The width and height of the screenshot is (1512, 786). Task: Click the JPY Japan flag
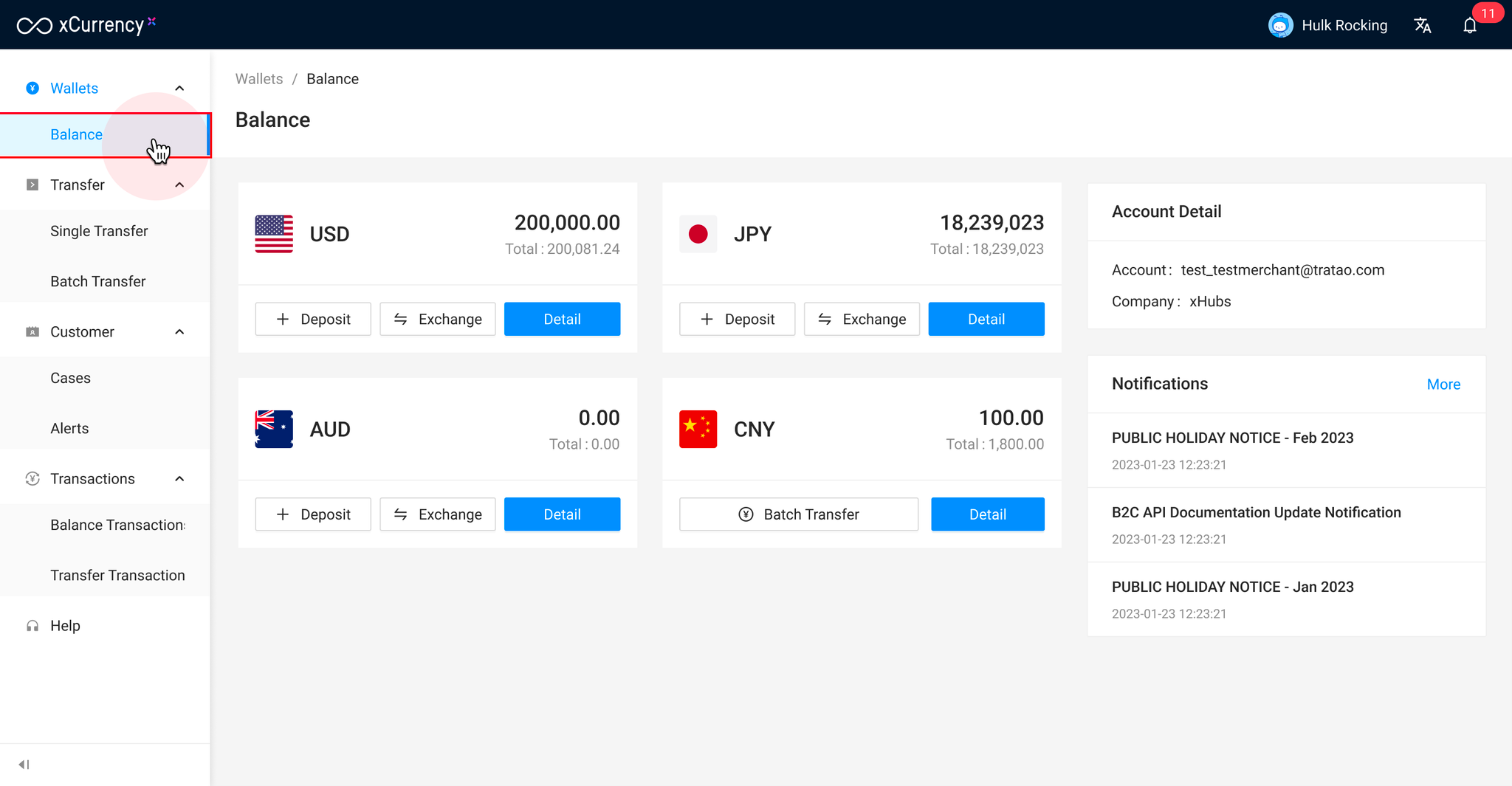click(x=698, y=234)
